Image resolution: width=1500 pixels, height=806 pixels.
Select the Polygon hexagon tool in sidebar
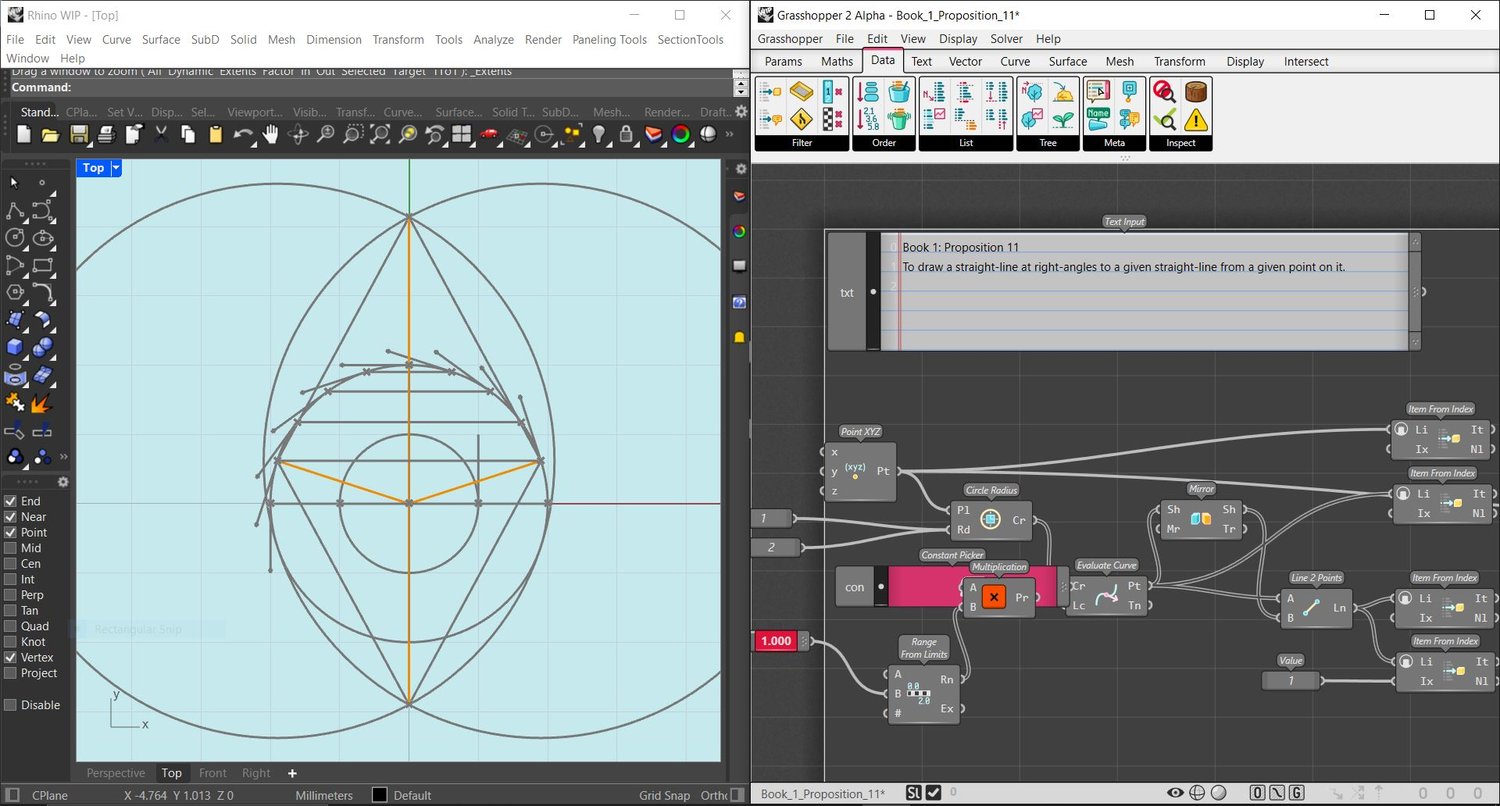pos(16,292)
